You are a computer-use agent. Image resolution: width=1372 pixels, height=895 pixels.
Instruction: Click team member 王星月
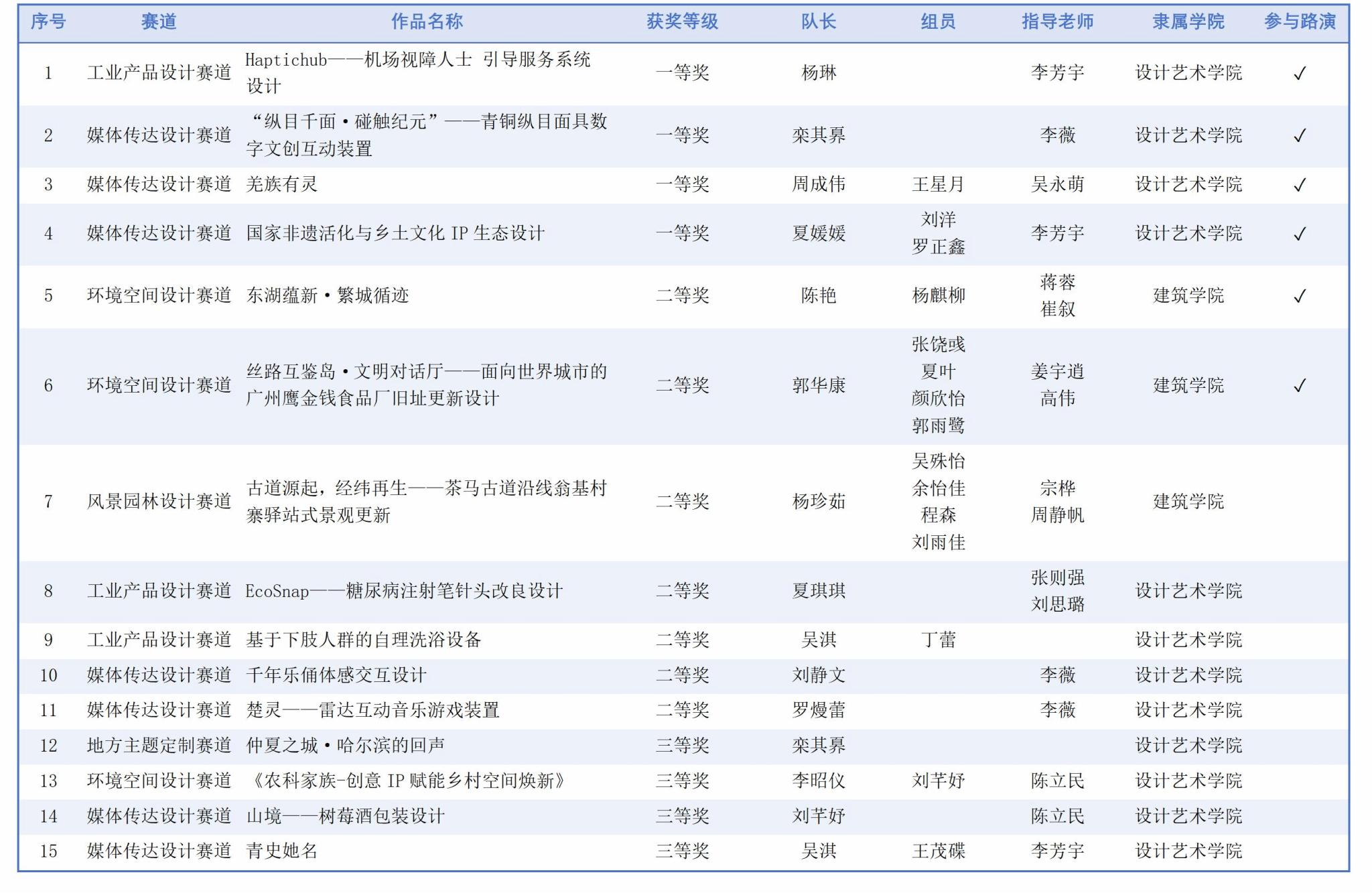coord(938,184)
